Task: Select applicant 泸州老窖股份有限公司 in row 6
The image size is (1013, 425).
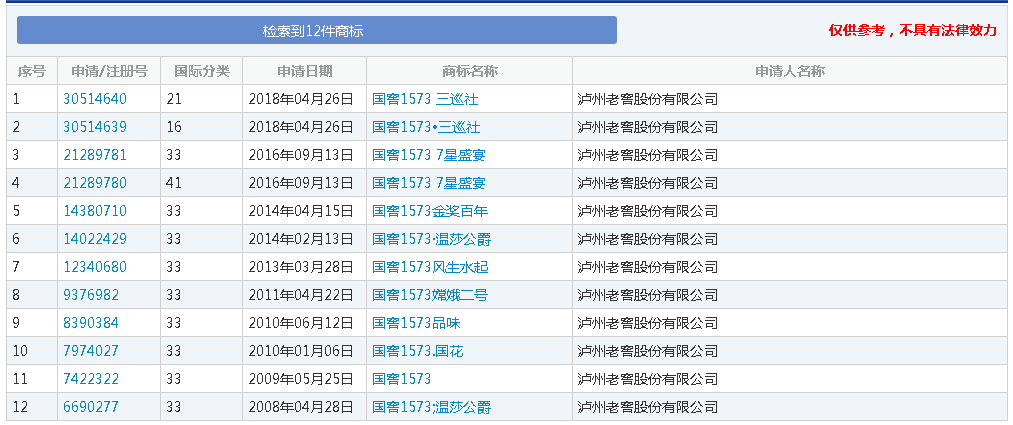Action: point(647,240)
